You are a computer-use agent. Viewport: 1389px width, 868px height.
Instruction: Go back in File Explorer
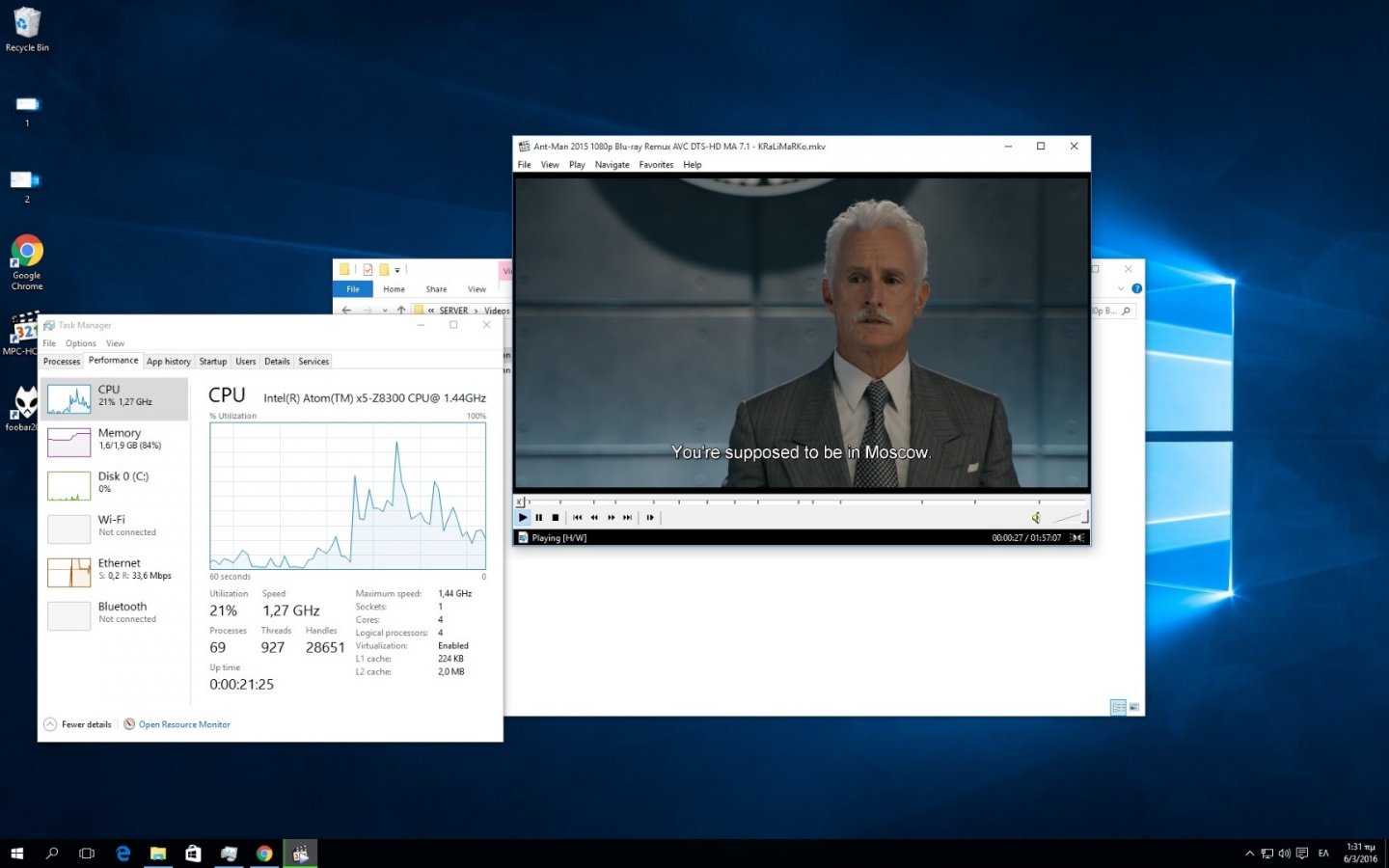click(x=346, y=311)
